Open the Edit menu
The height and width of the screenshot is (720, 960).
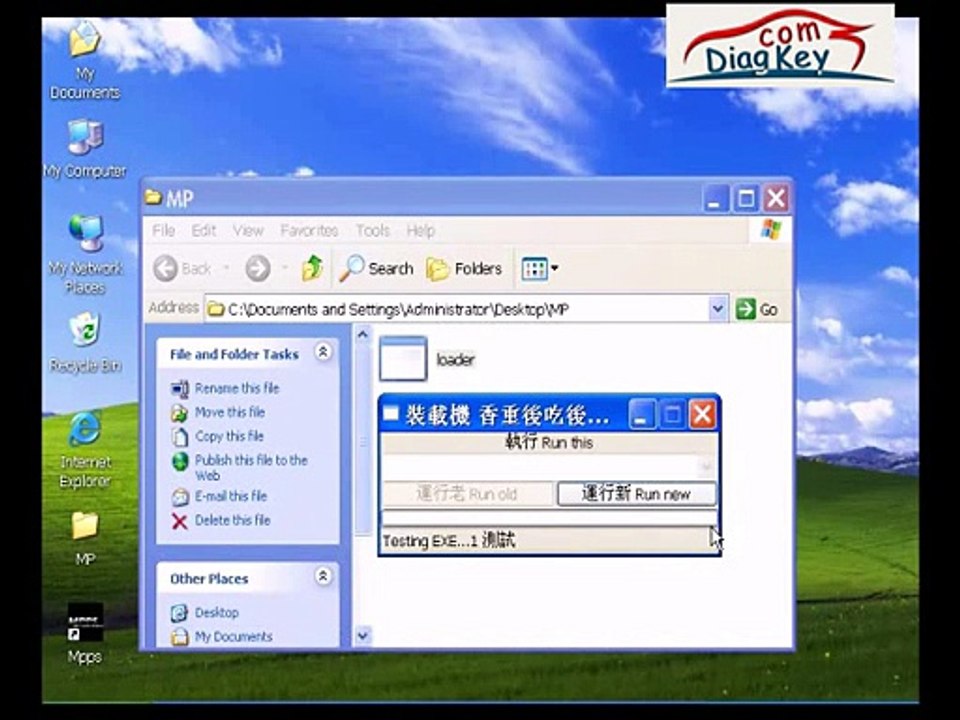pos(203,231)
